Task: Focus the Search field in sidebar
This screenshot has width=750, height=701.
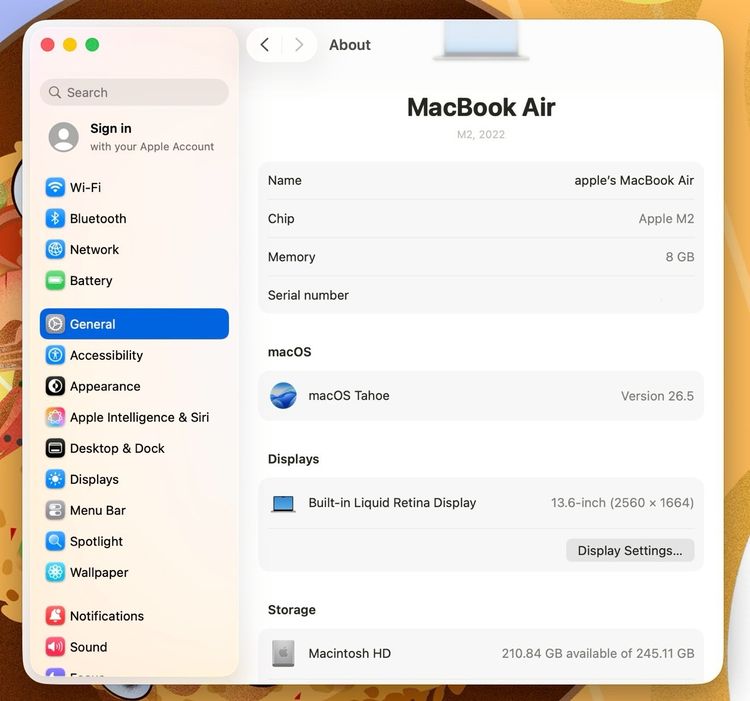Action: 134,92
